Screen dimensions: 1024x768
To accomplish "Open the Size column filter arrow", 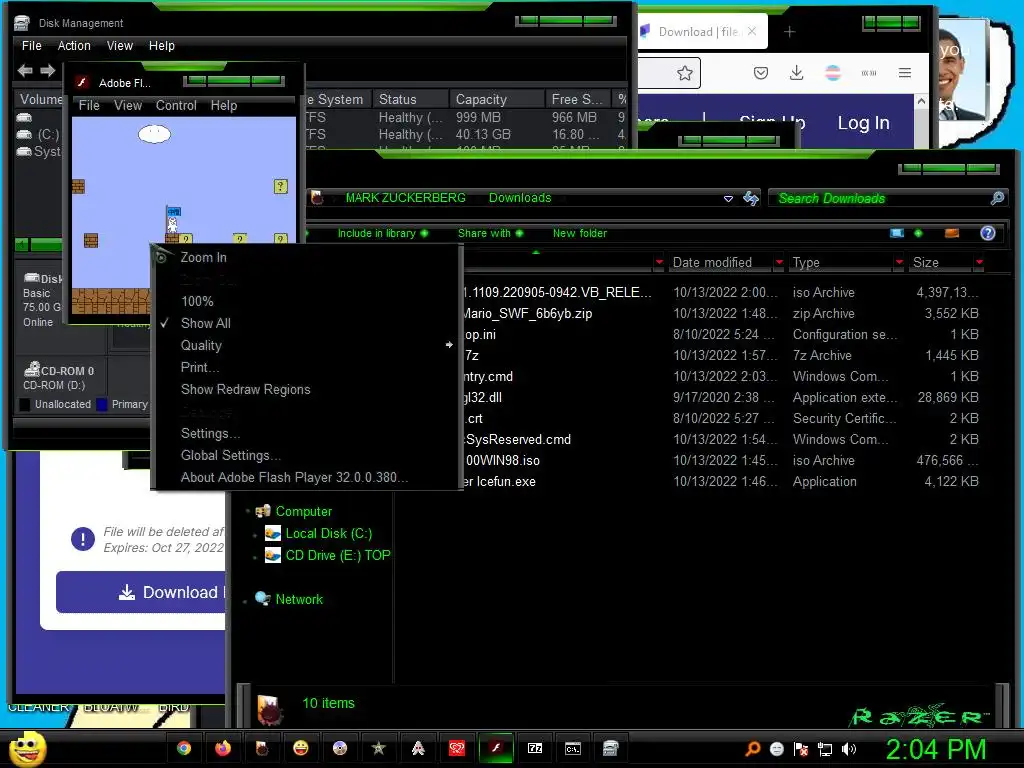I will pyautogui.click(x=979, y=263).
